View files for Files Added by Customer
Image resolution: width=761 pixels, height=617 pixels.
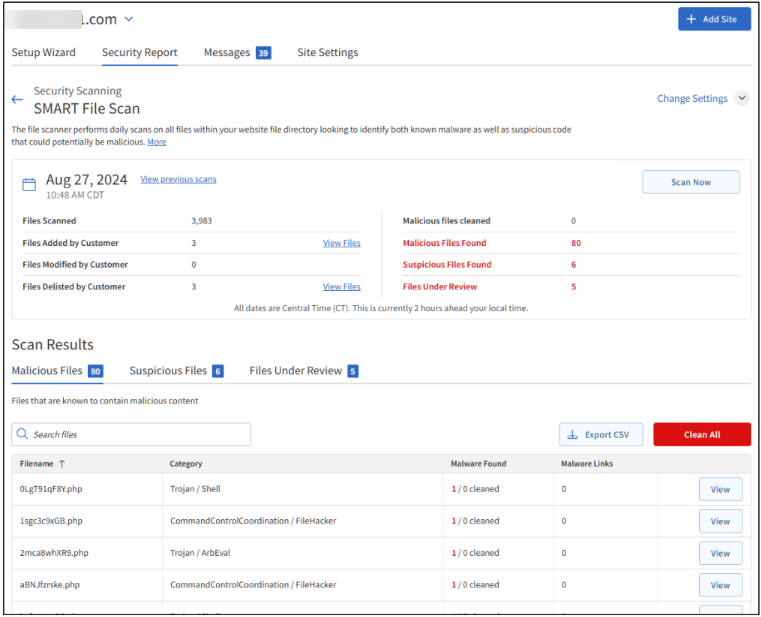[x=341, y=243]
